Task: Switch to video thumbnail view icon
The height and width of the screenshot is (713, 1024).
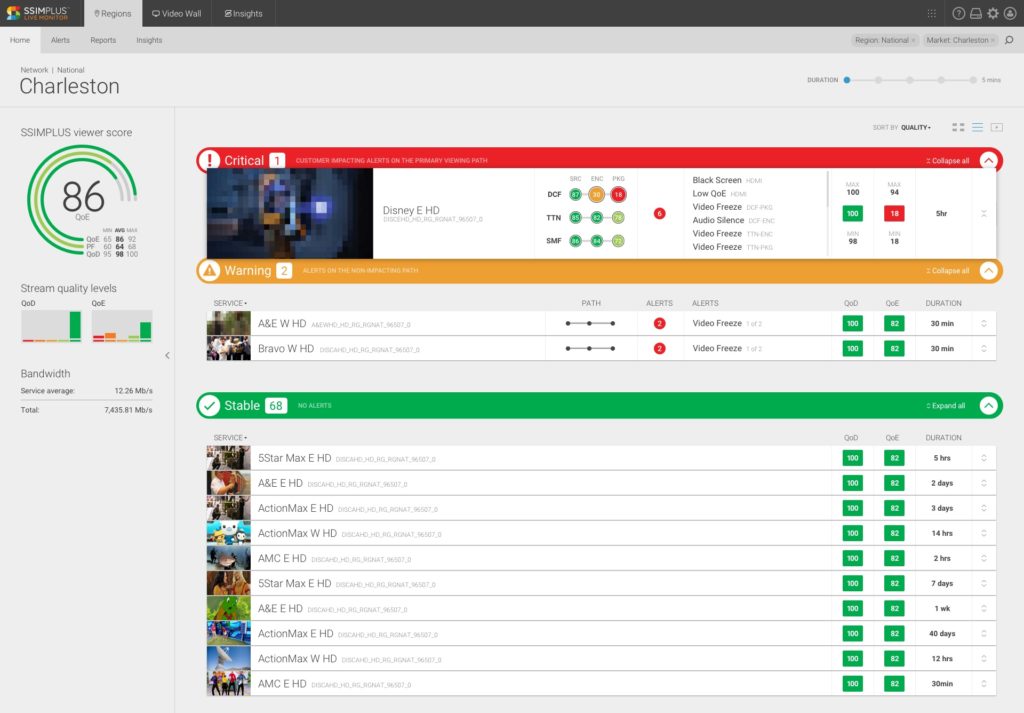Action: (997, 127)
